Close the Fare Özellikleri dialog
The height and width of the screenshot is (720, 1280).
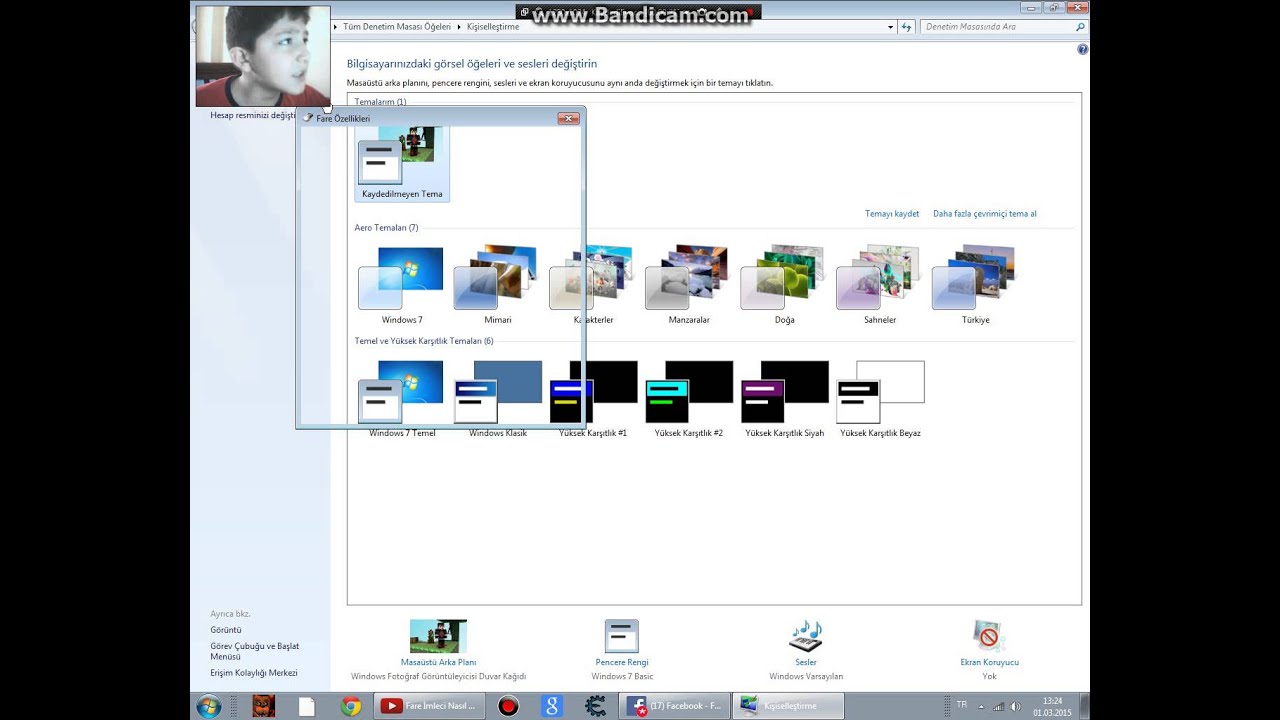568,118
